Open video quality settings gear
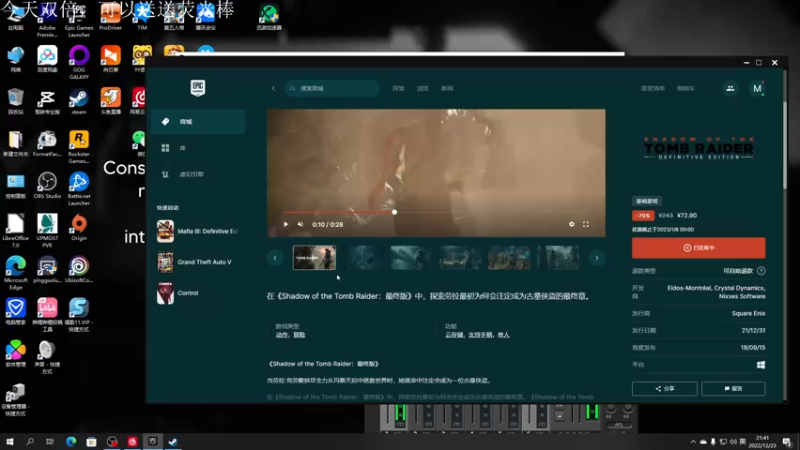The image size is (800, 450). pos(571,224)
